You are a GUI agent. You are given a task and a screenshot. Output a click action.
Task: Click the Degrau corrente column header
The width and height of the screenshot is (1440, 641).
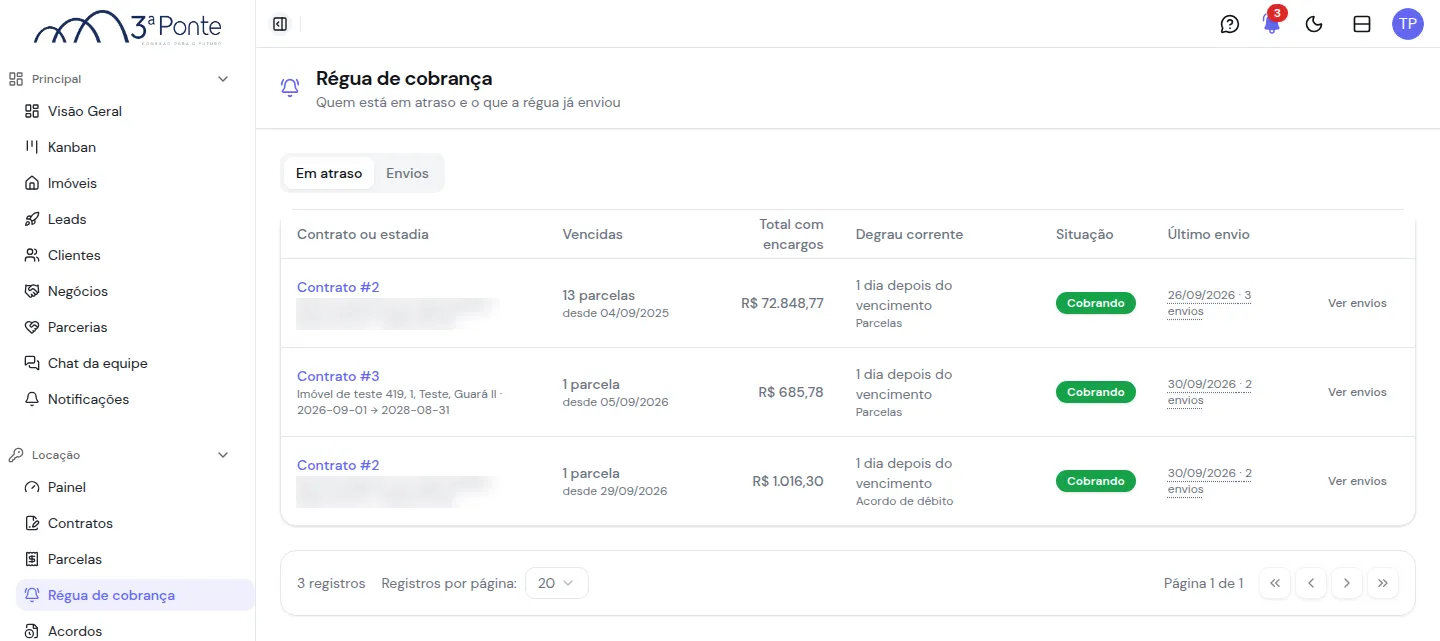point(909,234)
